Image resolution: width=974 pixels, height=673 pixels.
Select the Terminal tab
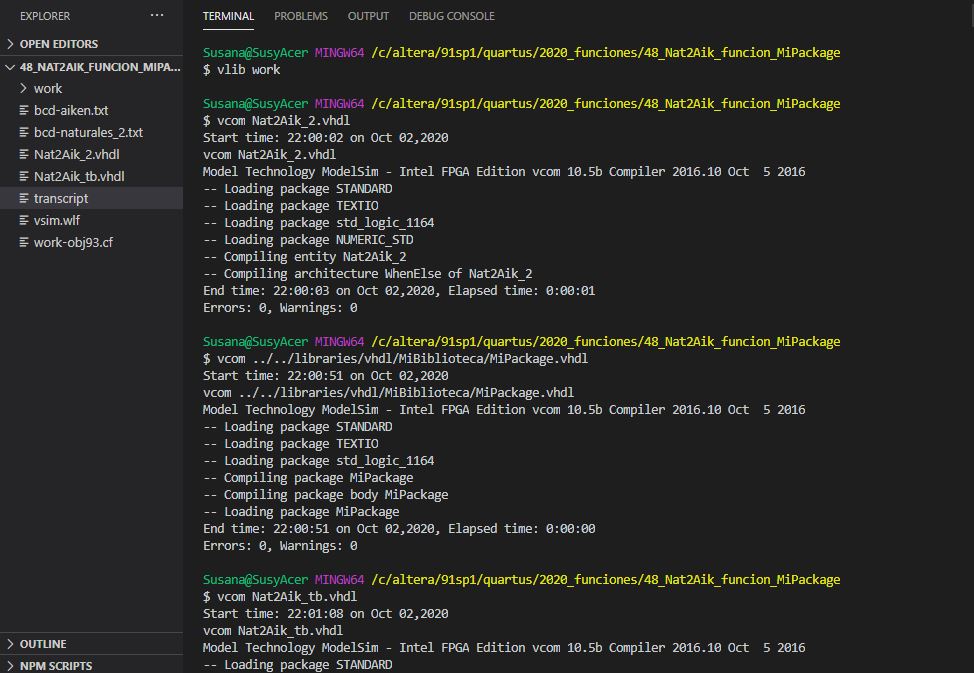[x=228, y=16]
